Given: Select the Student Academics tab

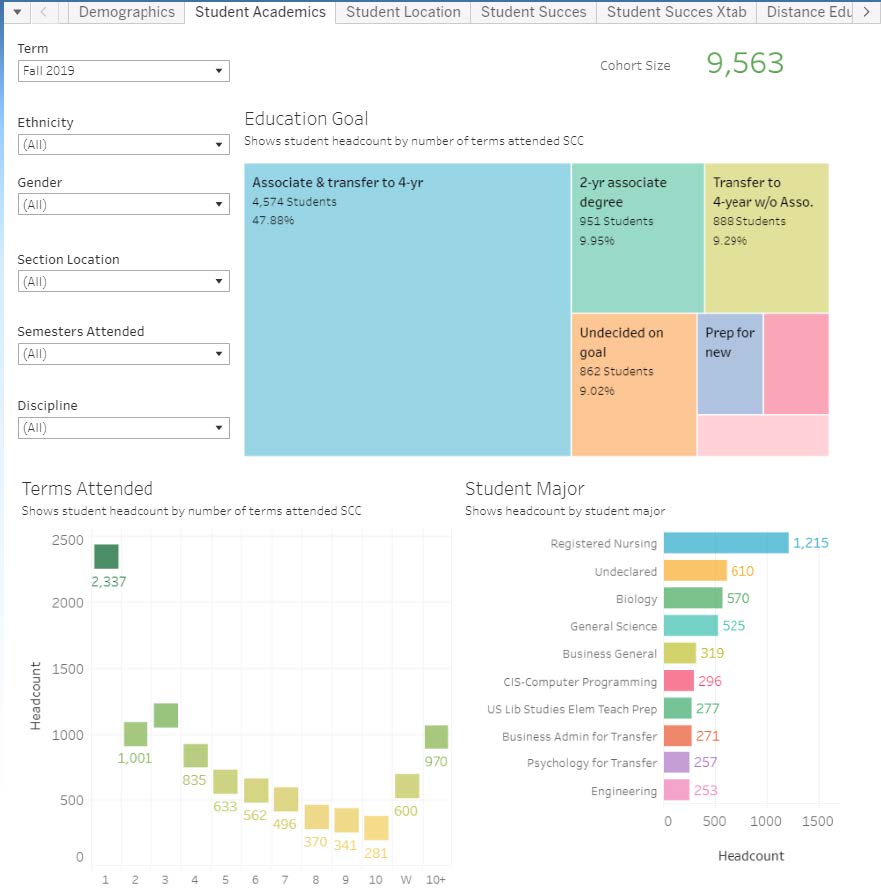Looking at the screenshot, I should (x=260, y=12).
